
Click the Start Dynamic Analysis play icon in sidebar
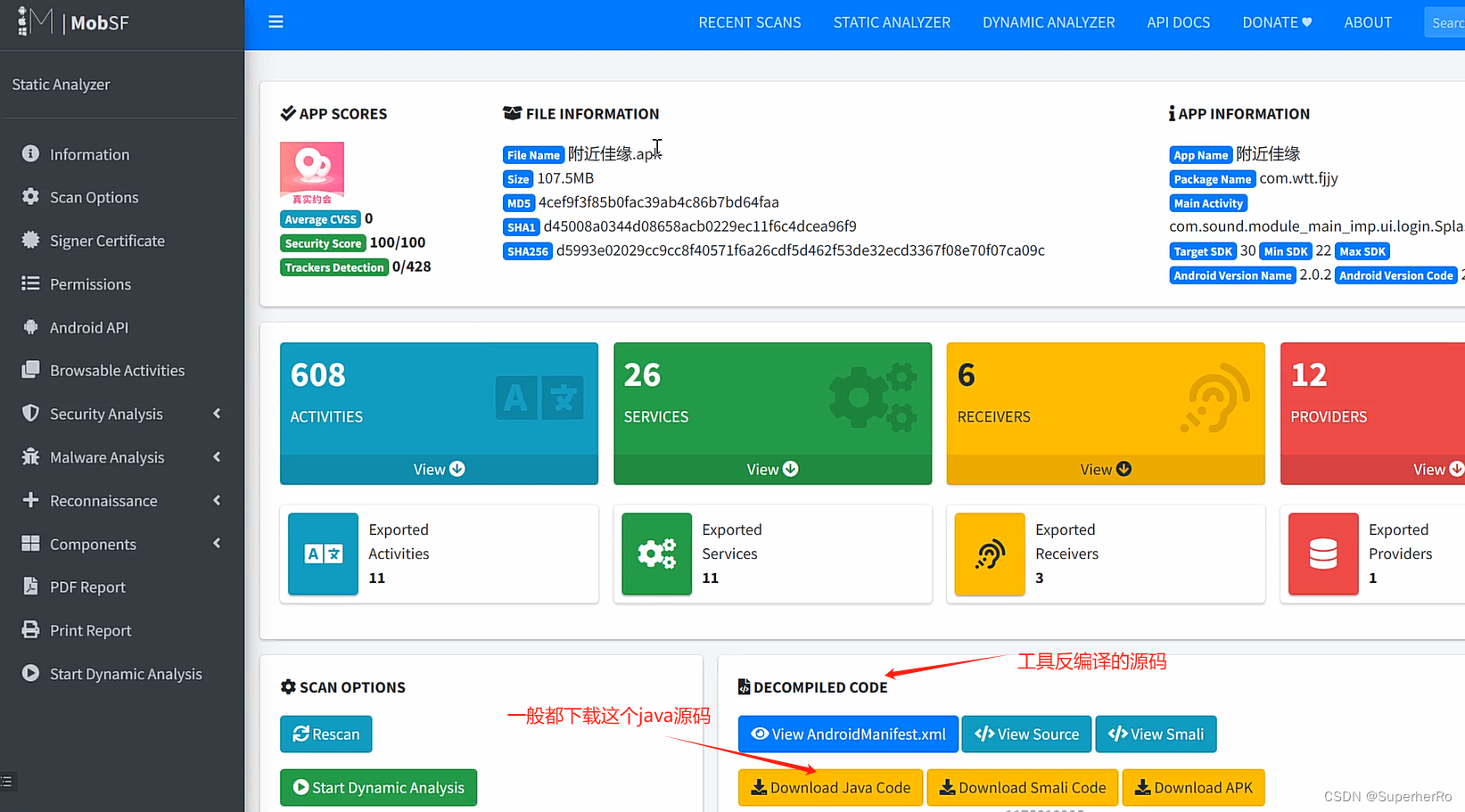tap(30, 674)
